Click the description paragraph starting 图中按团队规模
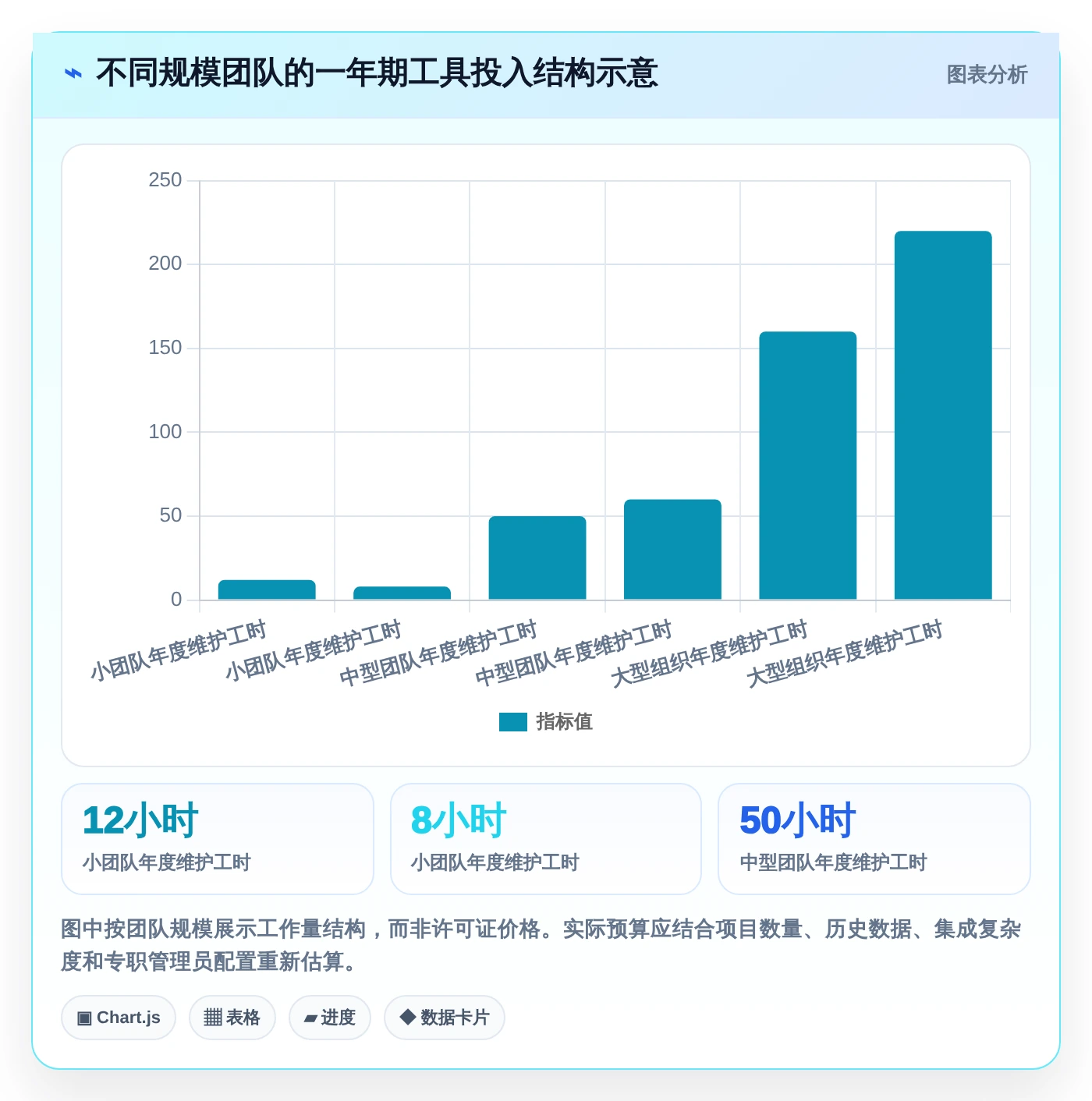 coord(541,945)
